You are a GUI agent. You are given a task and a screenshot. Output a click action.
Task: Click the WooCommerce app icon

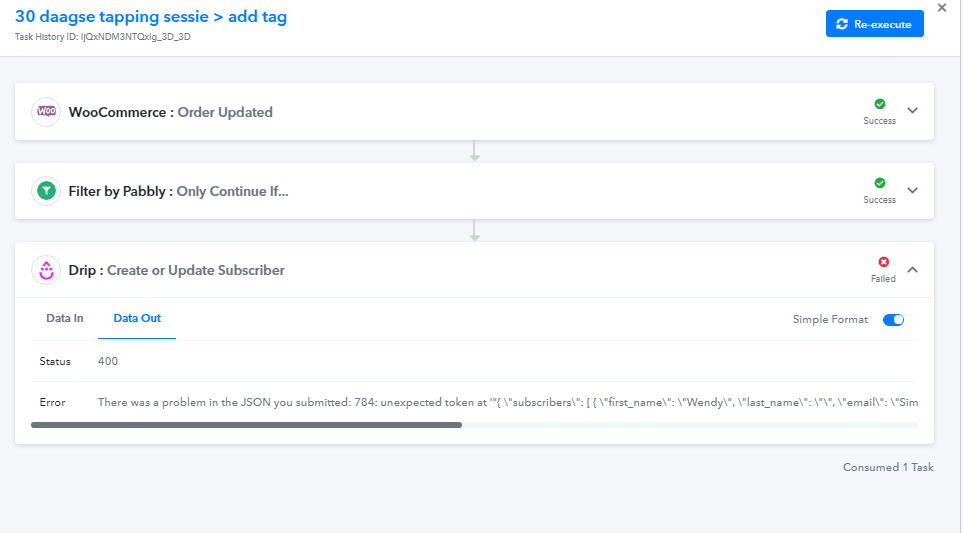(x=46, y=112)
